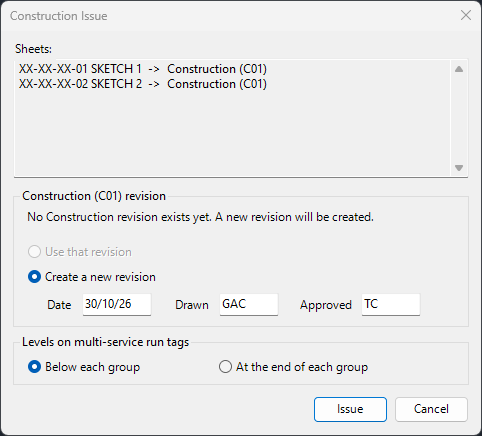Screen dimensions: 482x436
Task: Select the XX-XX-XX-01 SKETCH 1 sheet row
Action: (143, 69)
